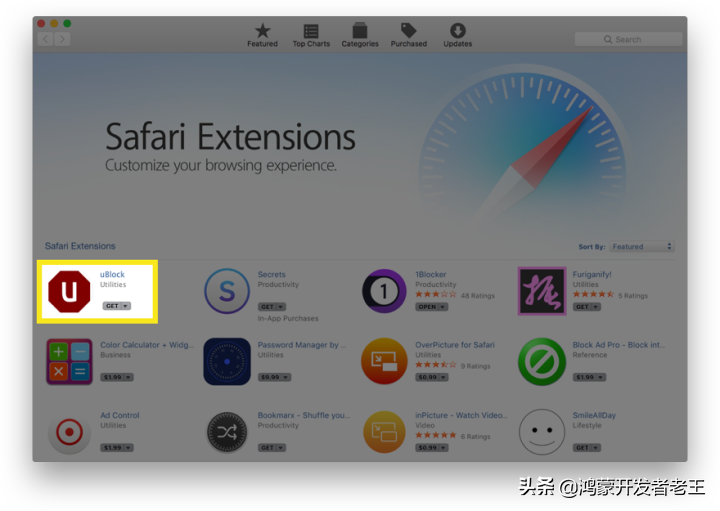This screenshot has height=511, width=720.
Task: Click the Search field
Action: click(628, 39)
